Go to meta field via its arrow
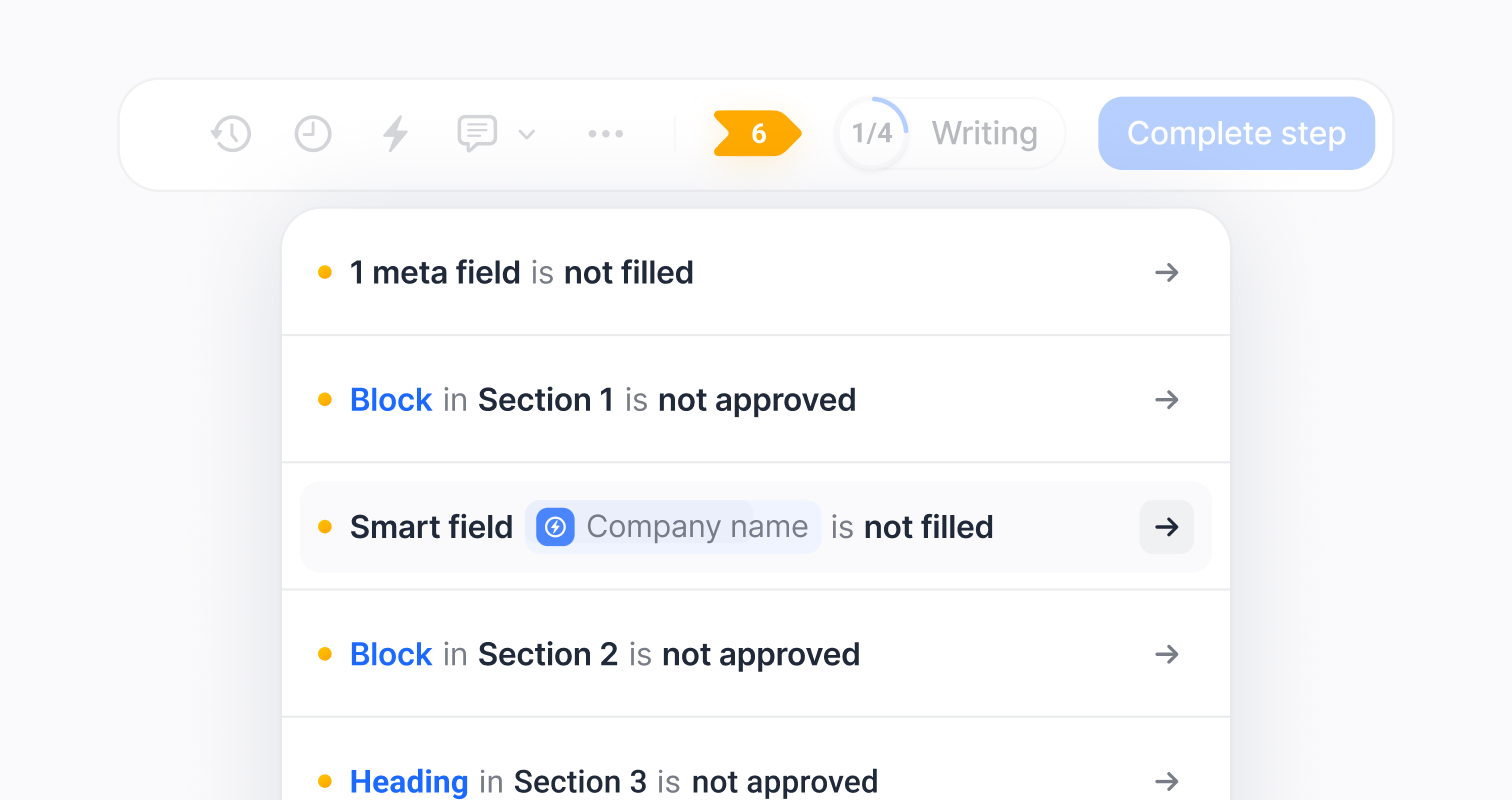This screenshot has height=800, width=1512. tap(1167, 272)
